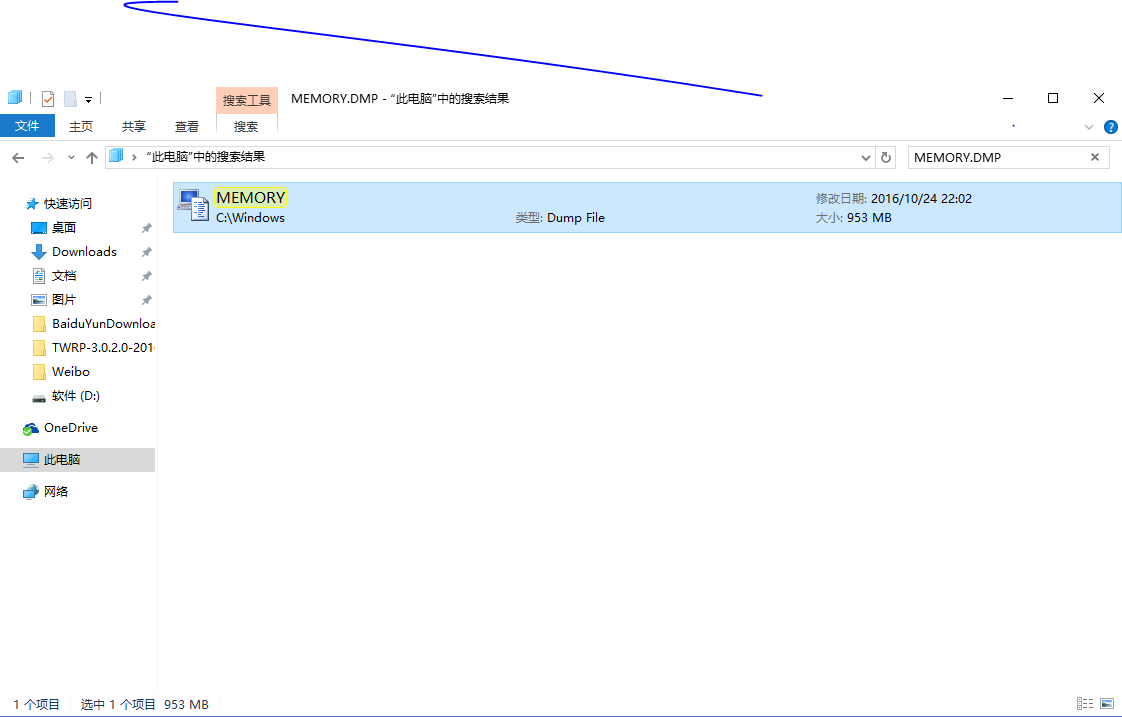1122x717 pixels.
Task: Open Downloads in Quick access
Action: [84, 252]
